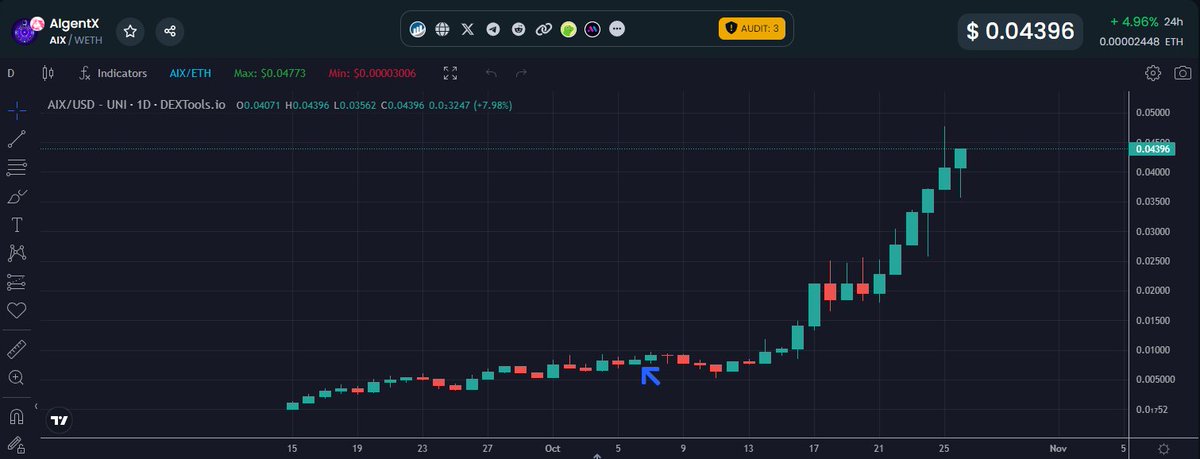The image size is (1200, 459).
Task: Take a chart snapshot with camera
Action: (1183, 73)
